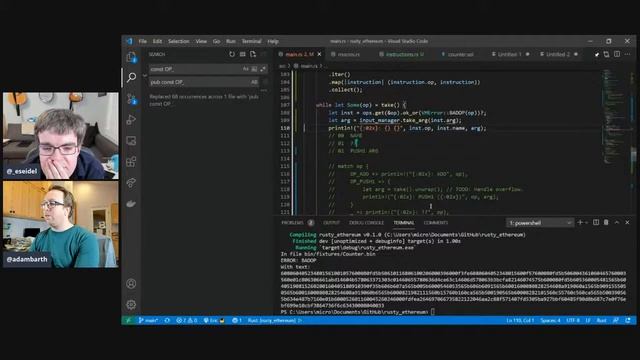
Task: Open the editor More Actions ellipsis
Action: click(627, 54)
